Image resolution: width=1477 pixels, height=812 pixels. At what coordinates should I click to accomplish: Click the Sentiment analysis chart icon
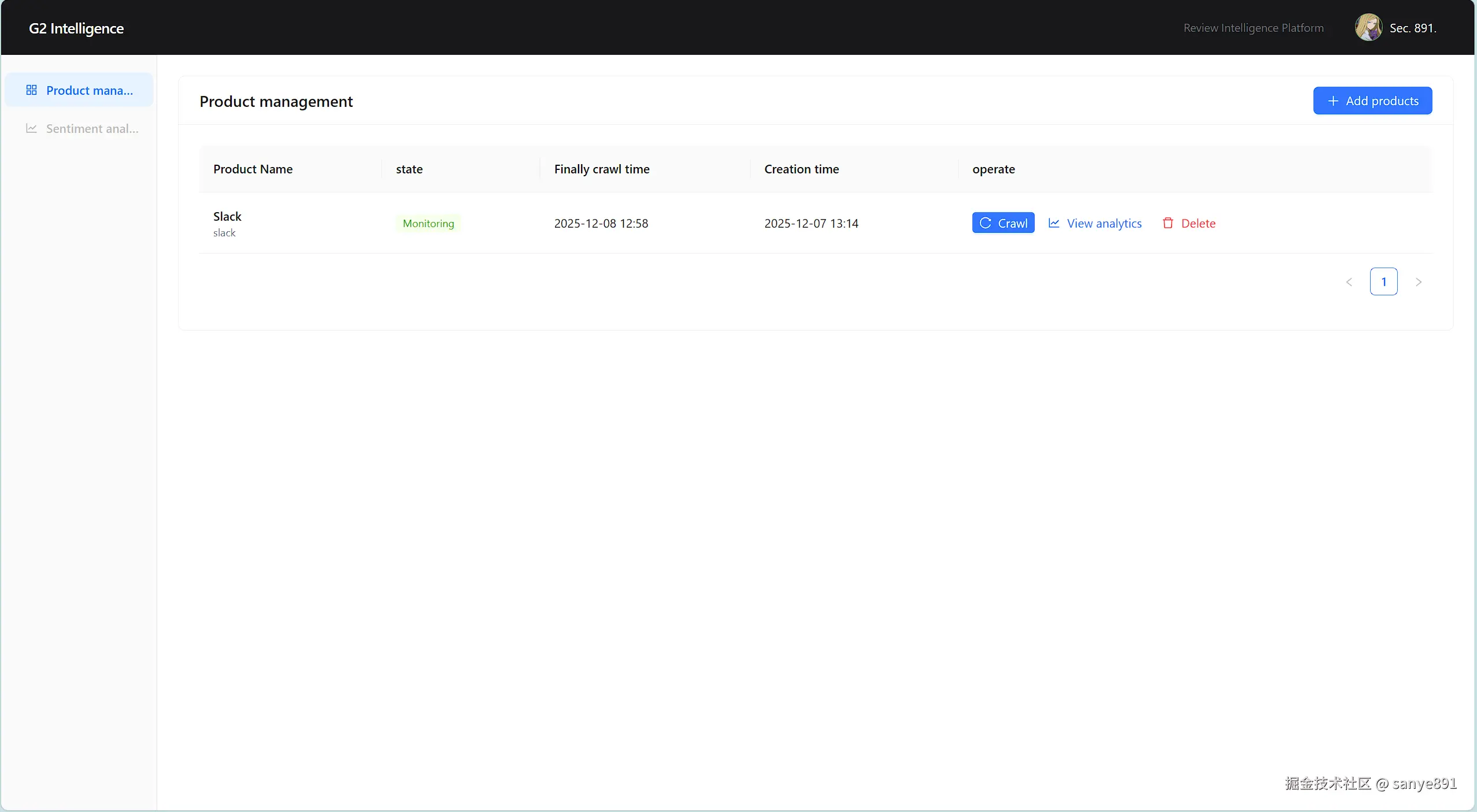pyautogui.click(x=31, y=128)
